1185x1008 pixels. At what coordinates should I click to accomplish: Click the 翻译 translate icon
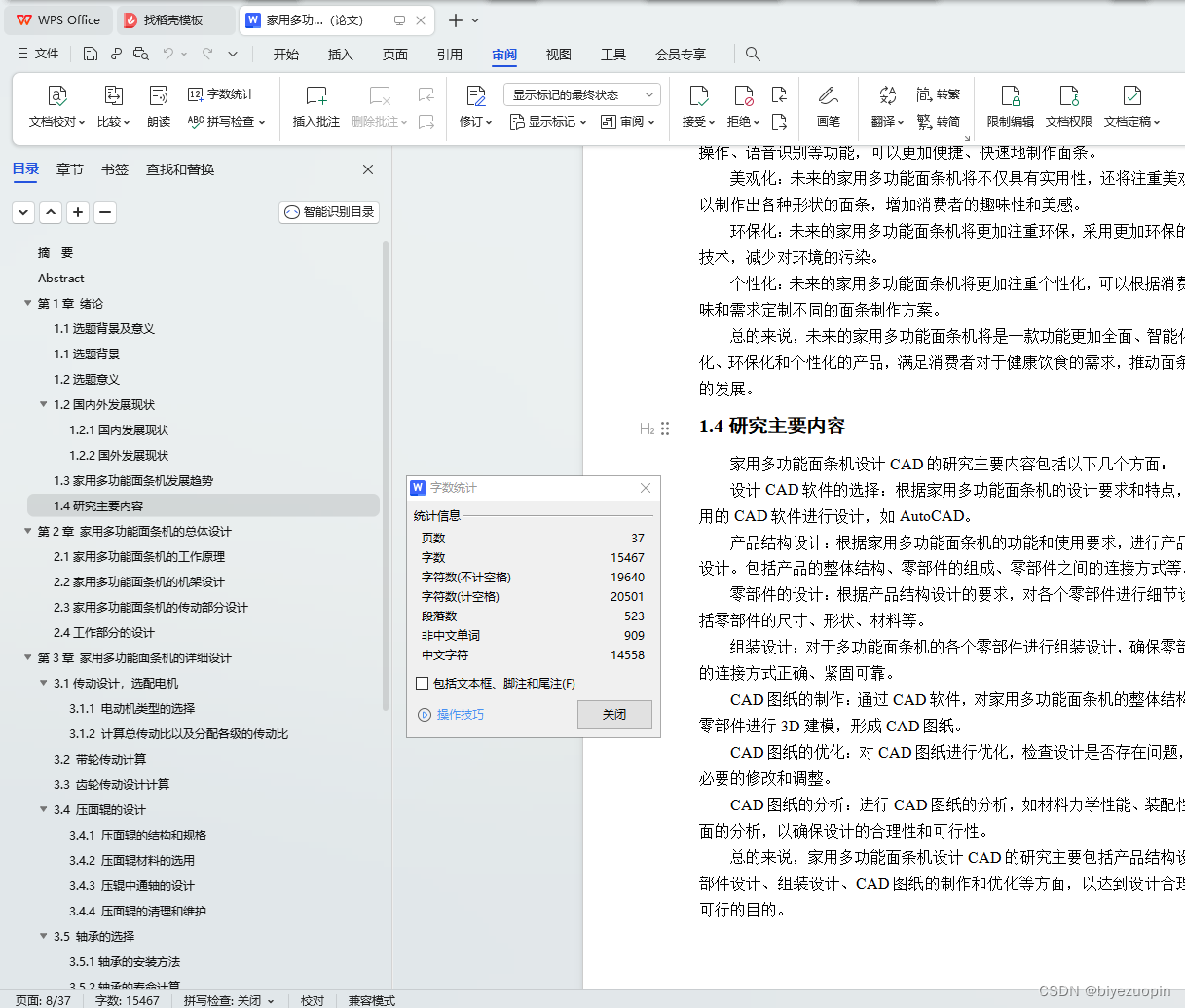click(x=887, y=95)
